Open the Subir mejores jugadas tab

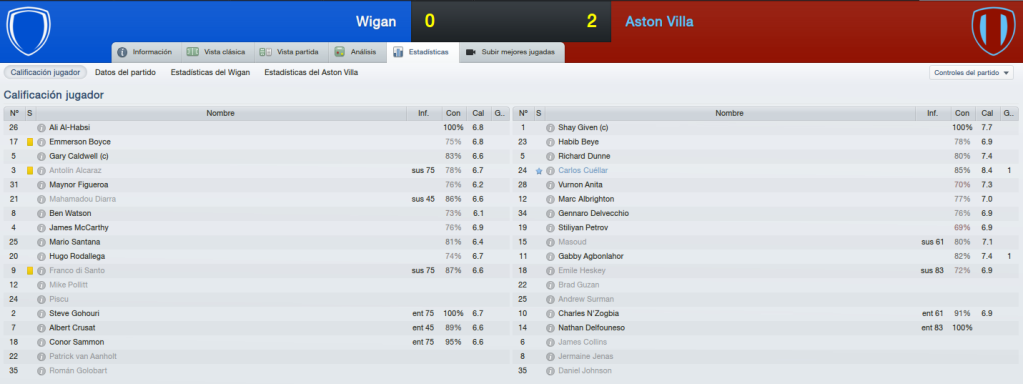pos(512,52)
